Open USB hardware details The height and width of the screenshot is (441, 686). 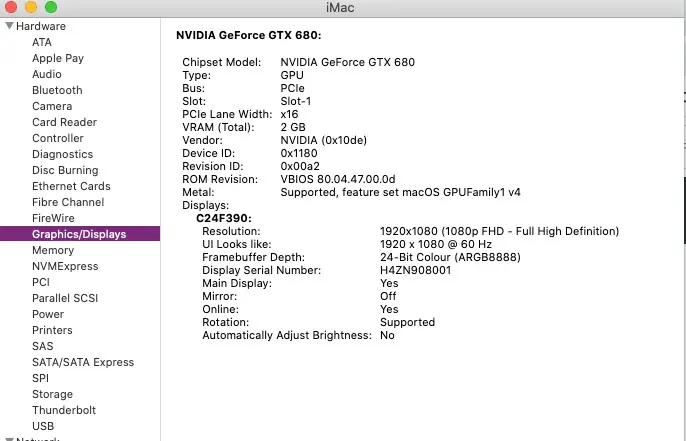click(x=42, y=426)
